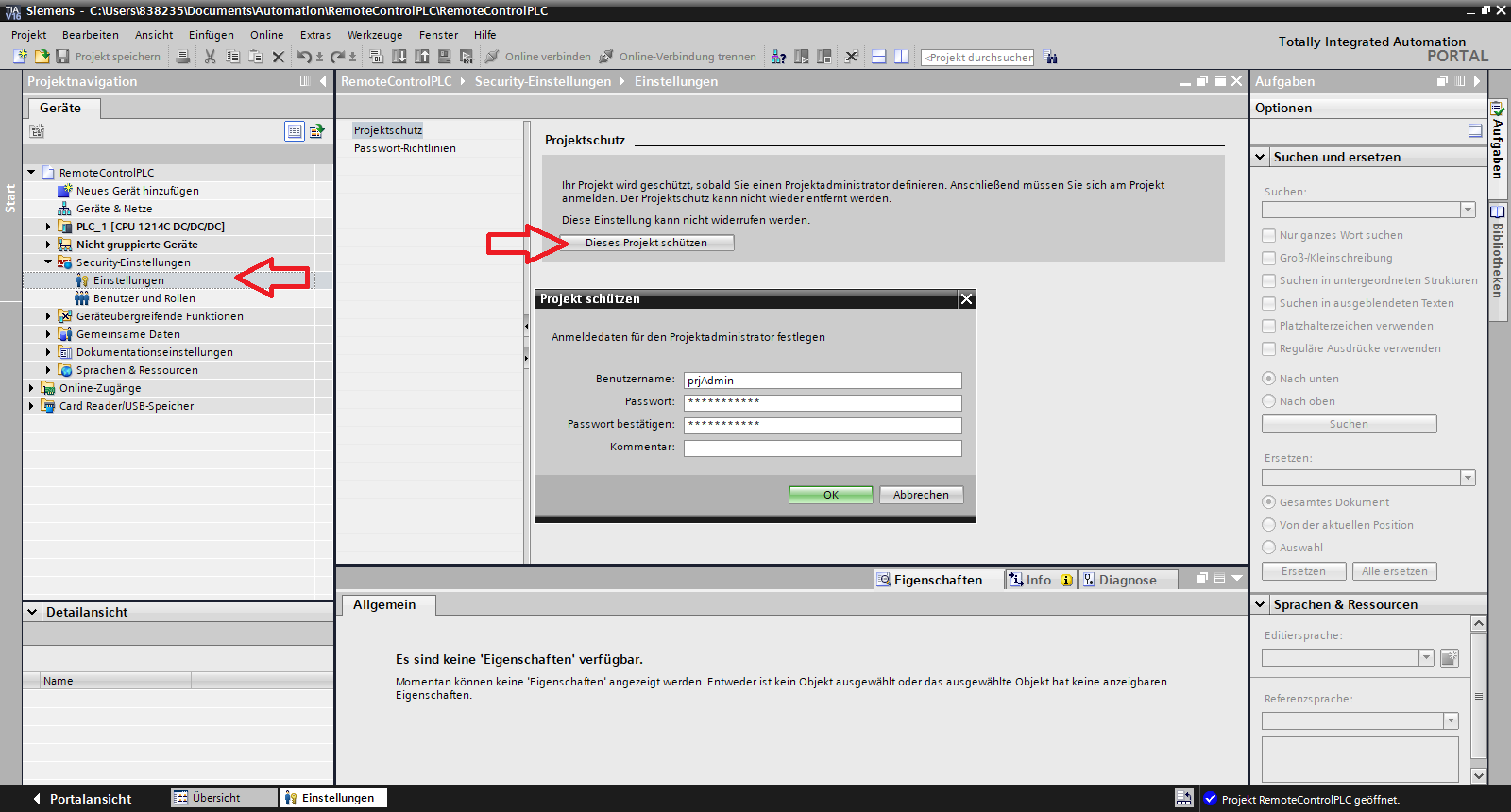This screenshot has height=812, width=1511.
Task: Expand the PLC_1 [CPU 1214C DC/DC/DC] node
Action: click(48, 227)
